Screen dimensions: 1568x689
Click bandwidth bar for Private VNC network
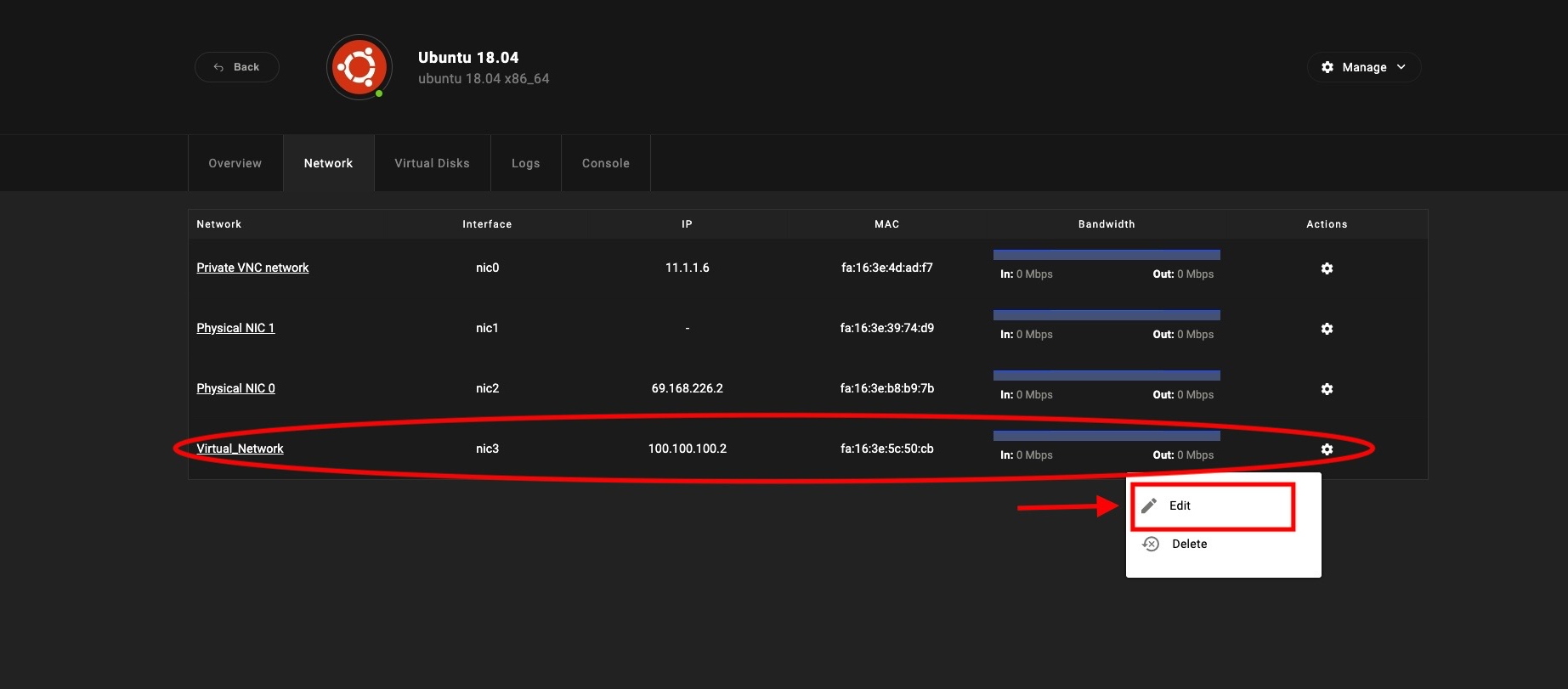1107,255
